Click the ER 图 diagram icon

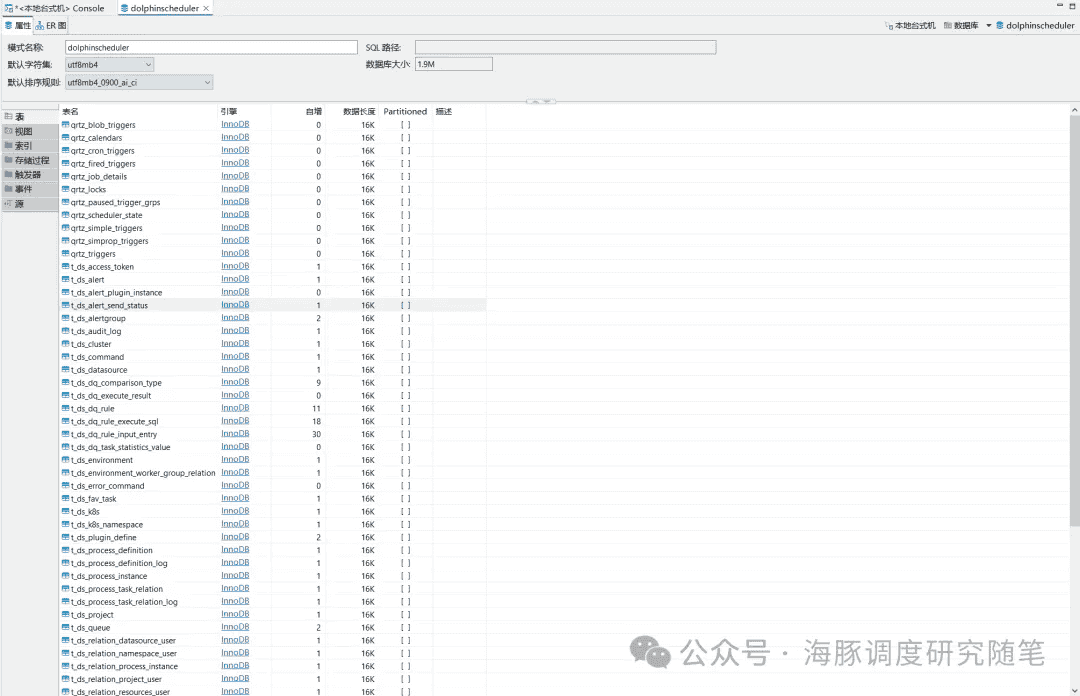click(x=41, y=26)
